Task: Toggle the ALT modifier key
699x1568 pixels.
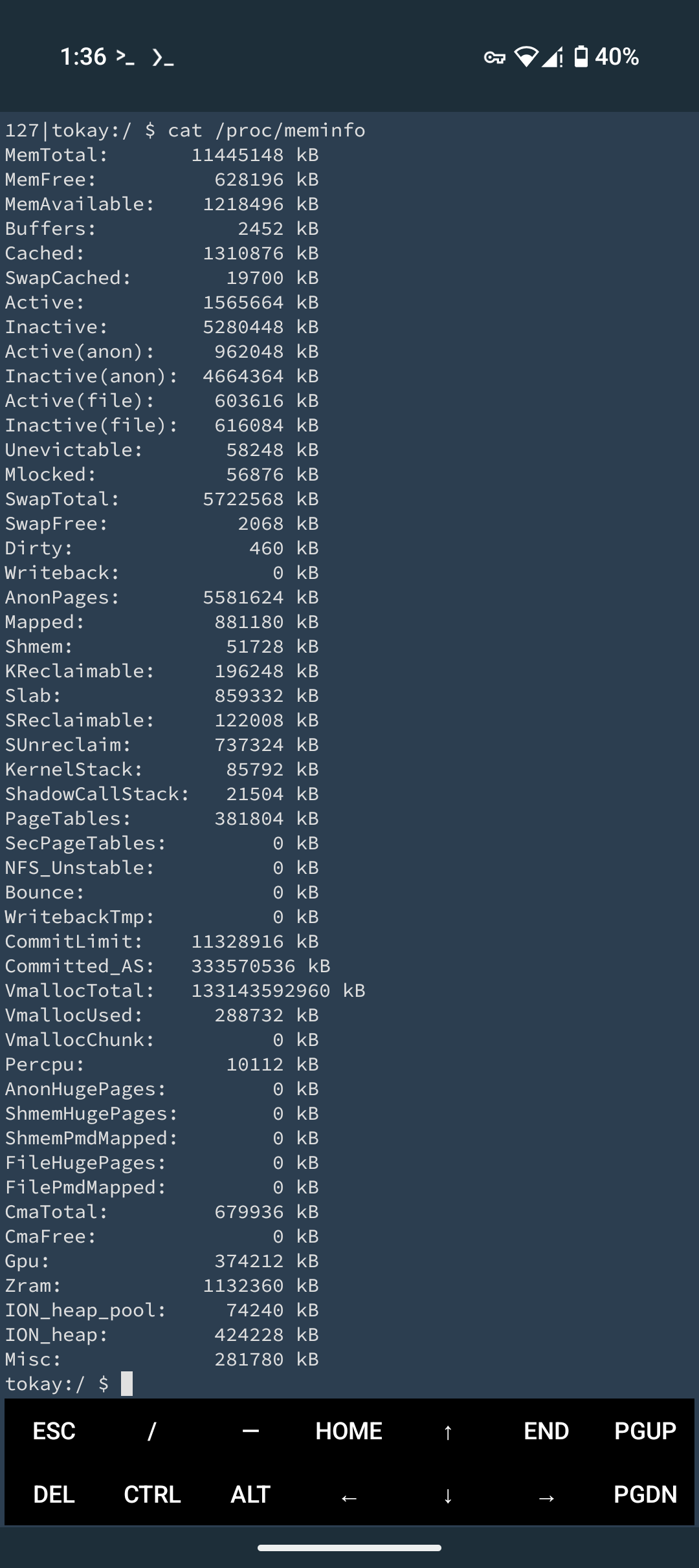Action: pos(250,1494)
